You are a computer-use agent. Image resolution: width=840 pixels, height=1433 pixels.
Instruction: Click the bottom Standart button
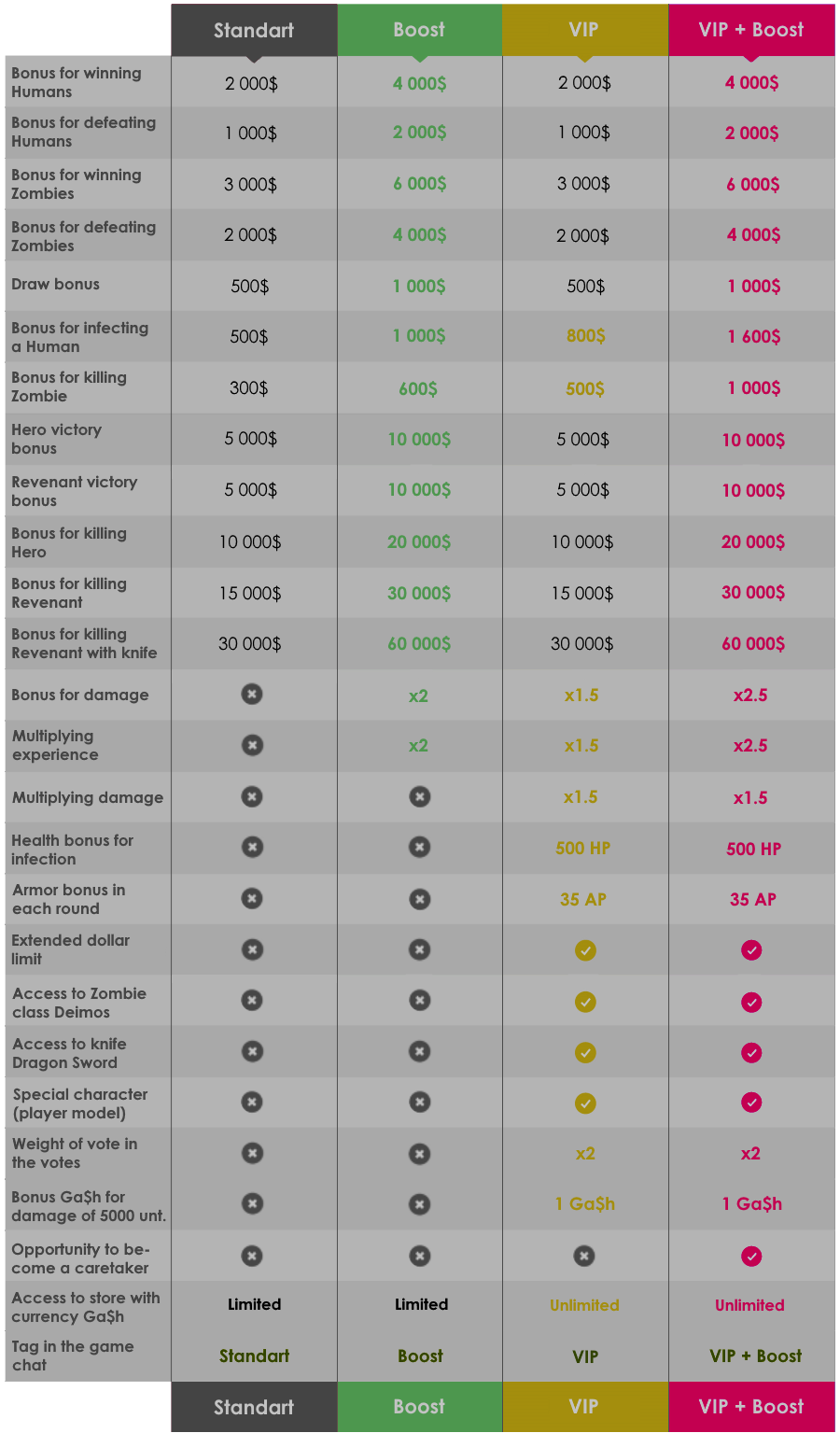(x=254, y=1407)
